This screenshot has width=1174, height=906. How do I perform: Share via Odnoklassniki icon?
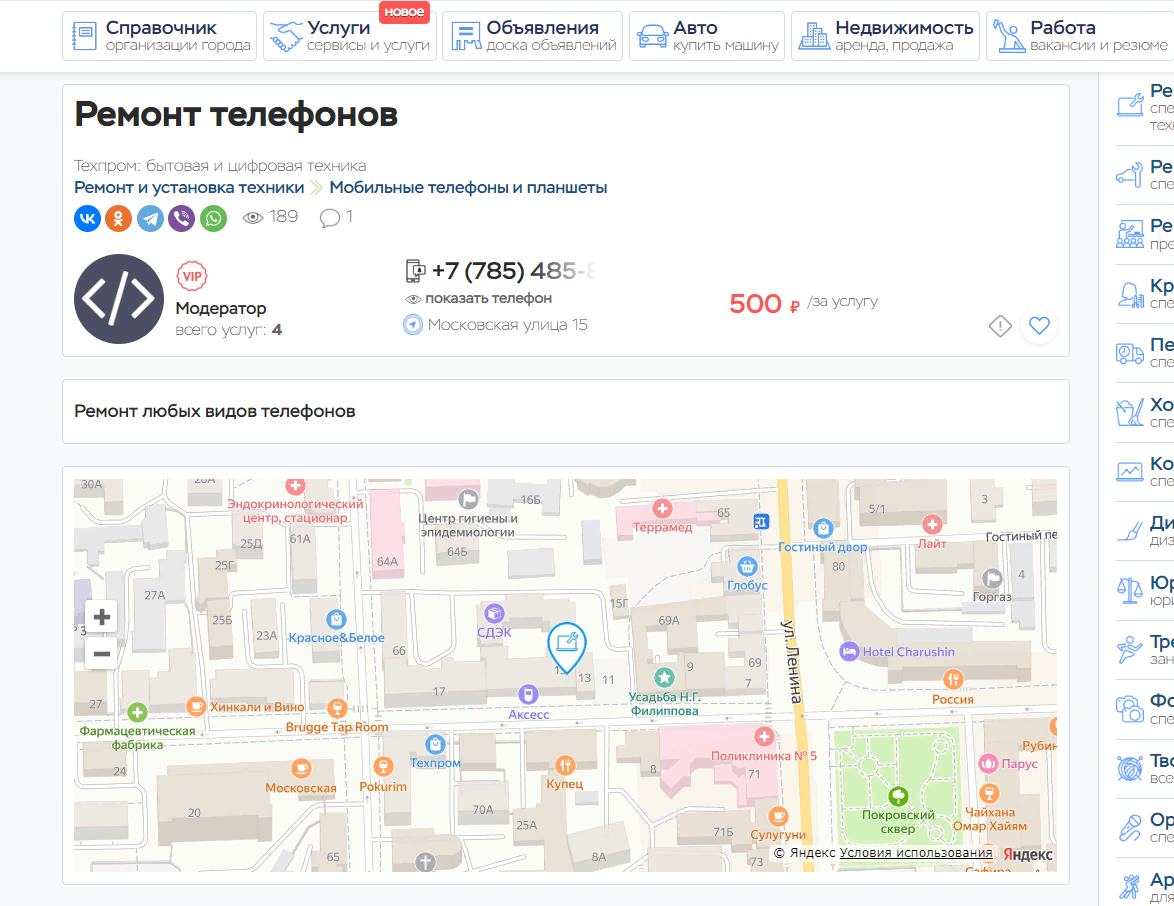[119, 219]
